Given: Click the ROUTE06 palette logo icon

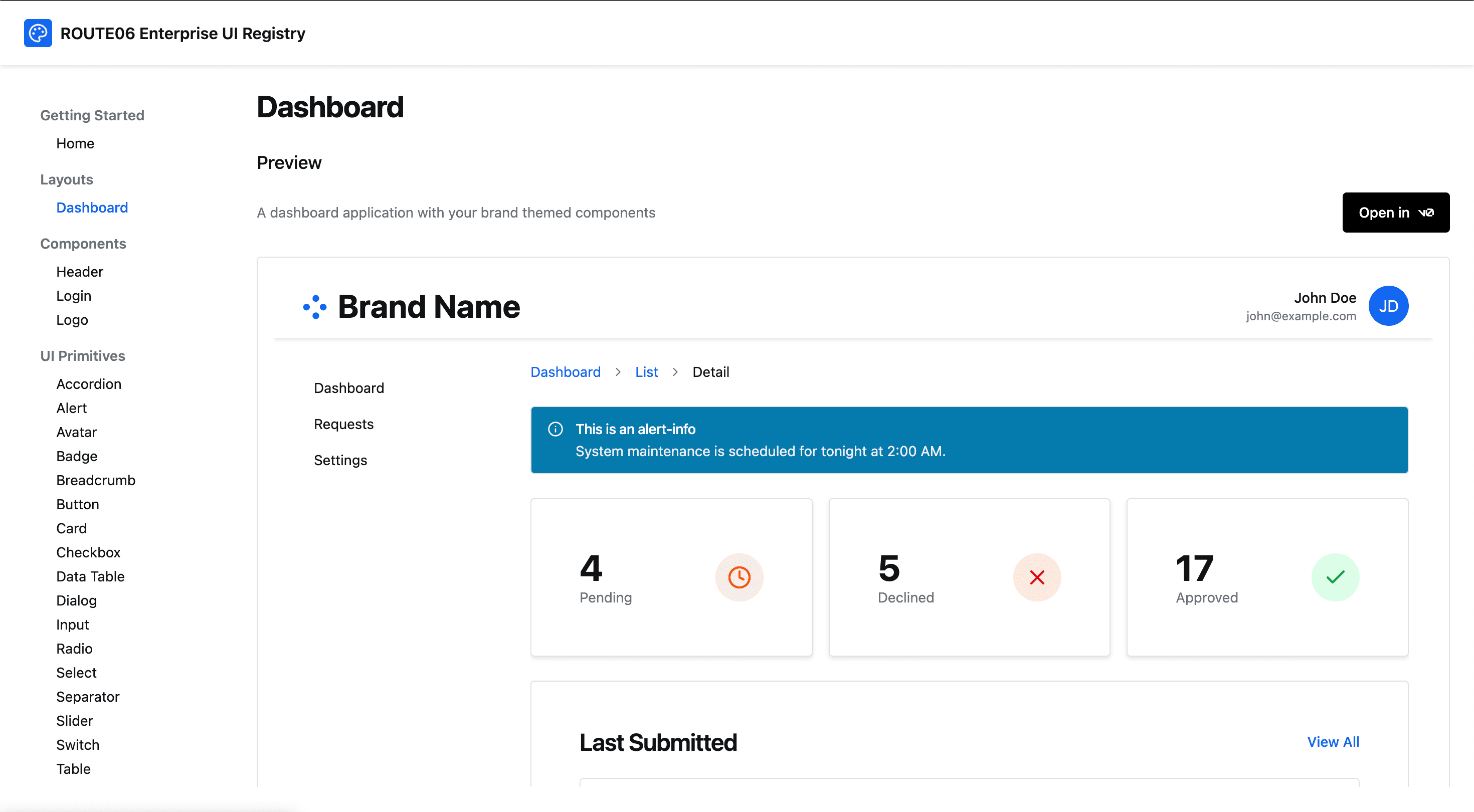Looking at the screenshot, I should click(38, 33).
